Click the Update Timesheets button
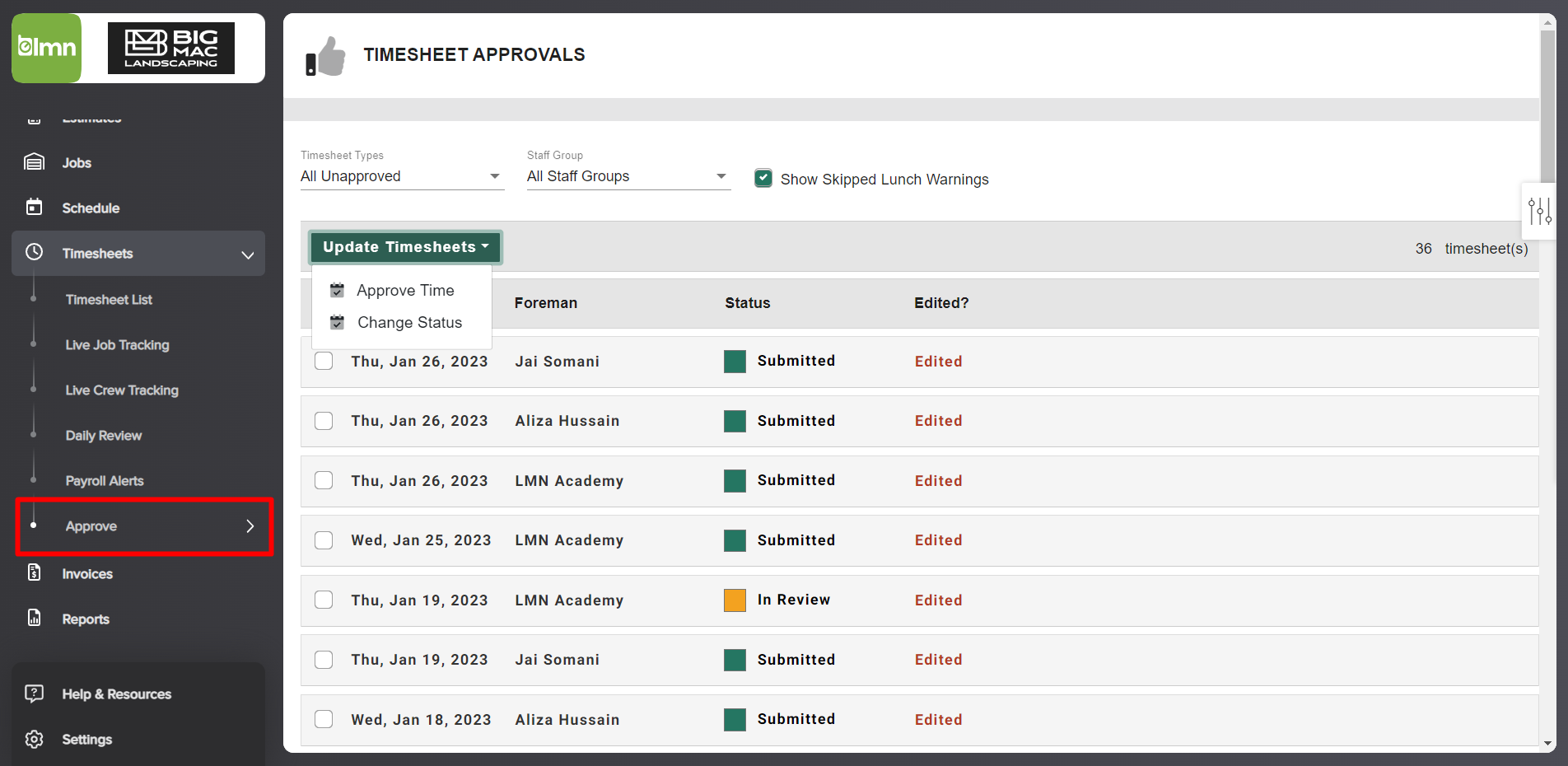 pyautogui.click(x=405, y=247)
